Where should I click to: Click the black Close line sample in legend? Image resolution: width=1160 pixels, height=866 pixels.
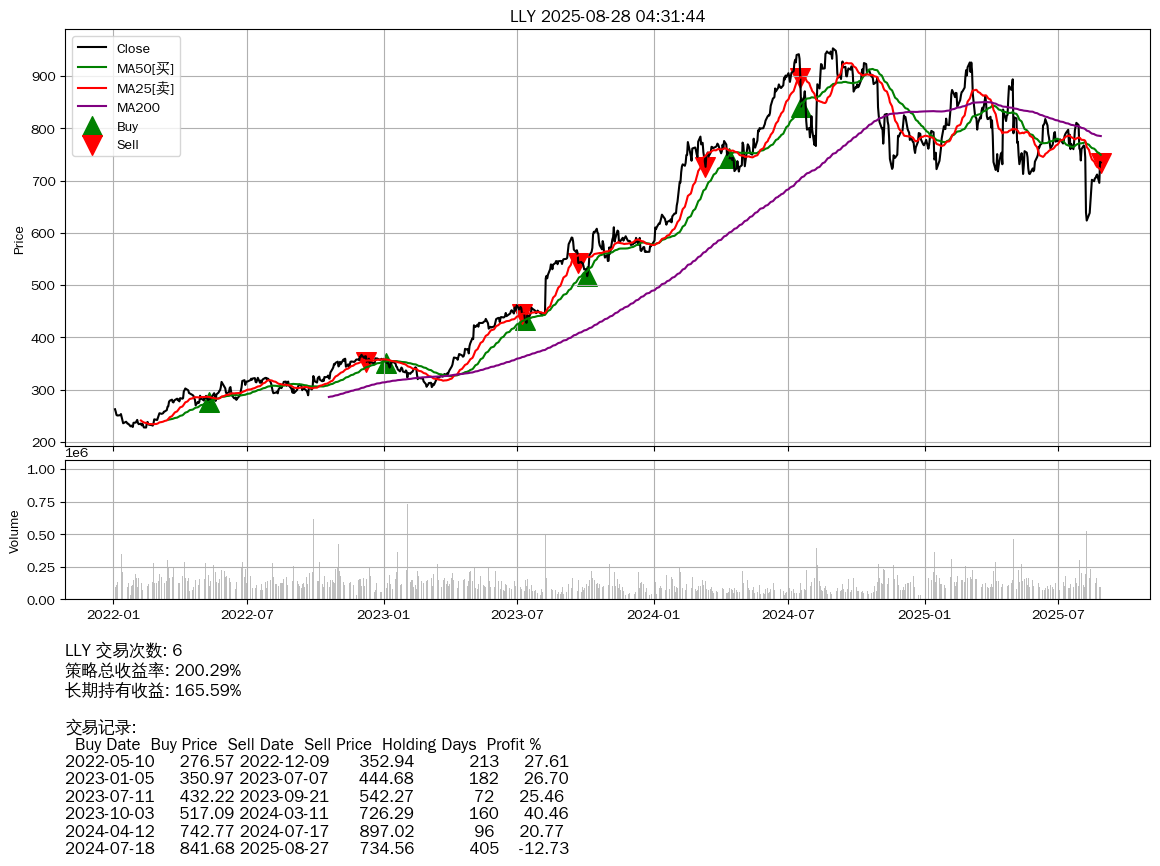92,49
